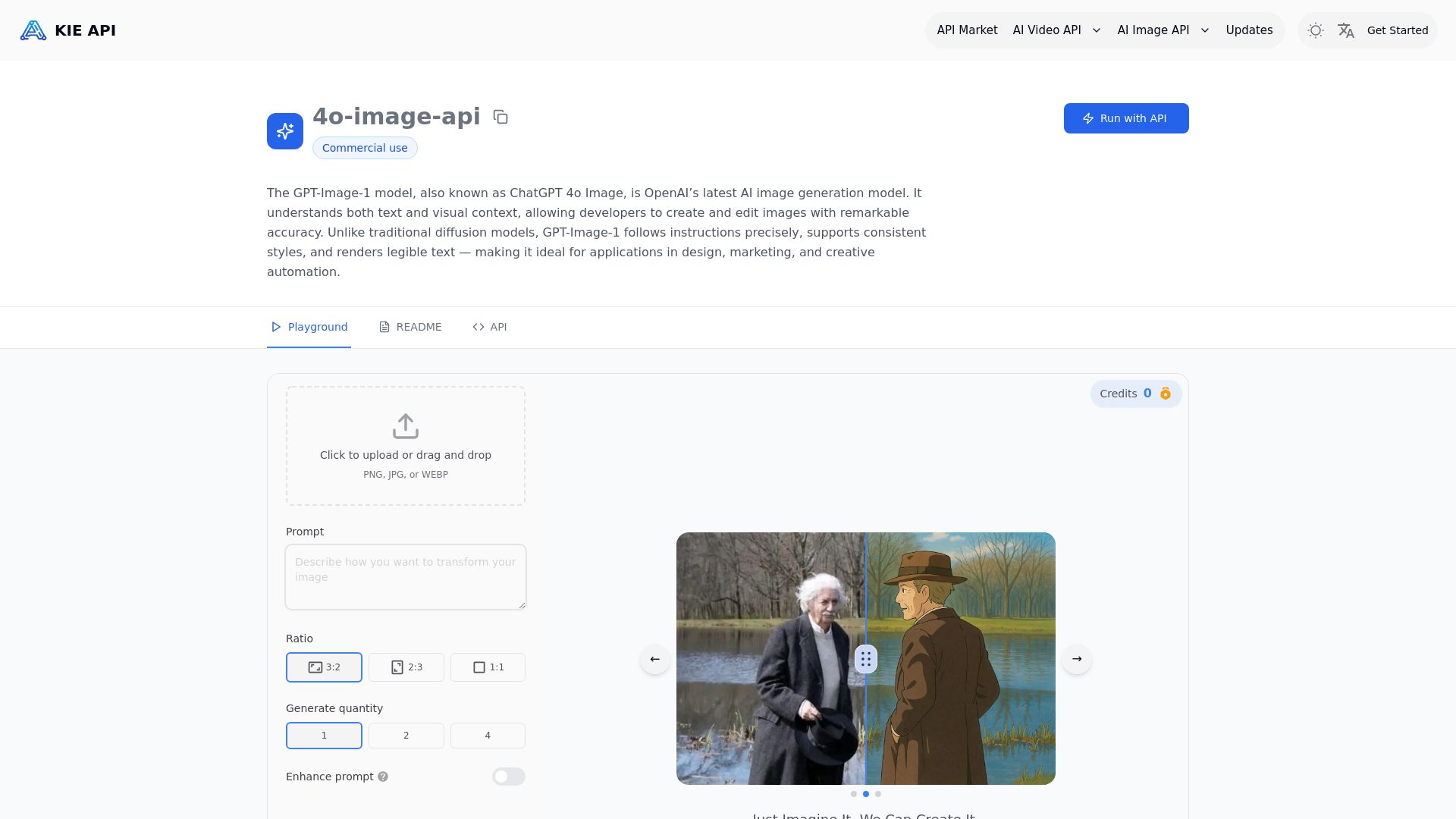Choose generate quantity of 4

click(488, 735)
